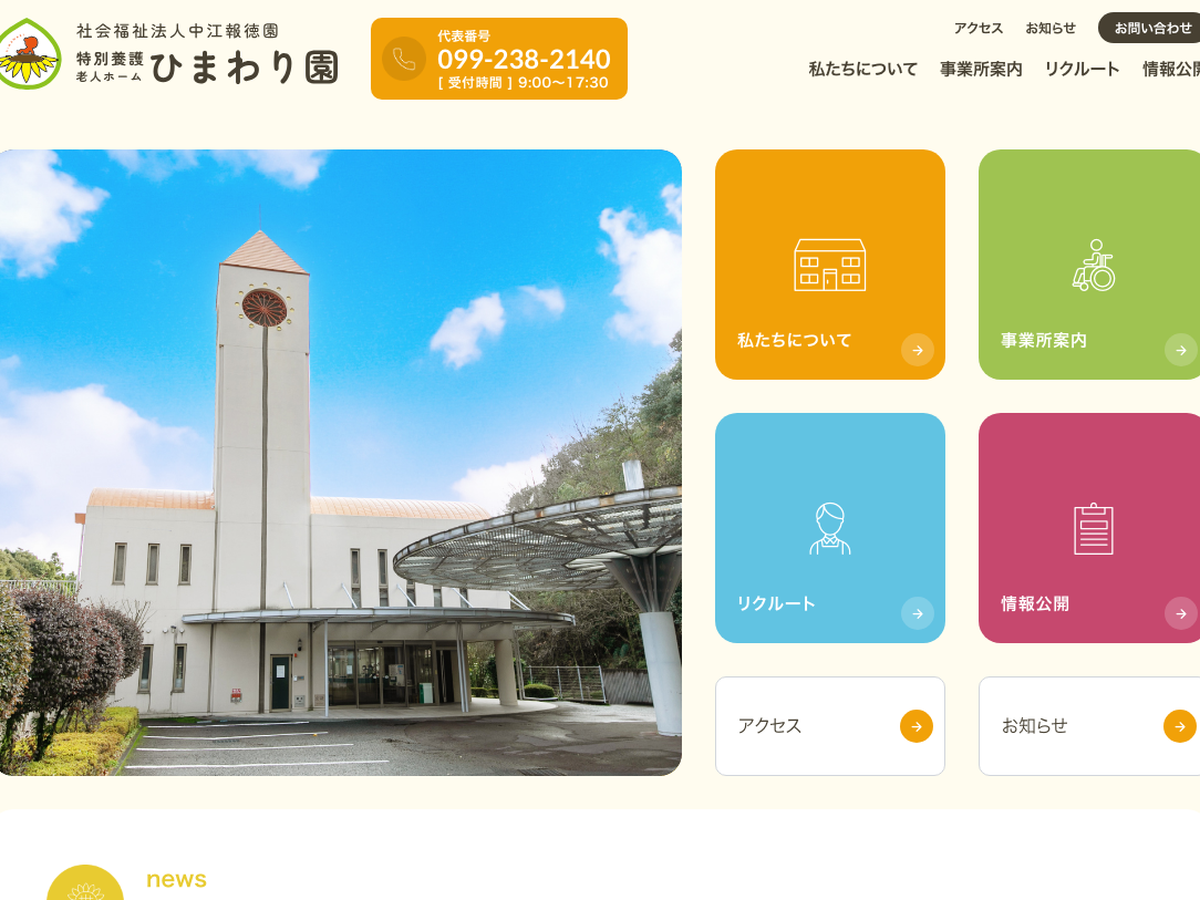Click the phone icon beside 099-238-2140

tap(404, 59)
